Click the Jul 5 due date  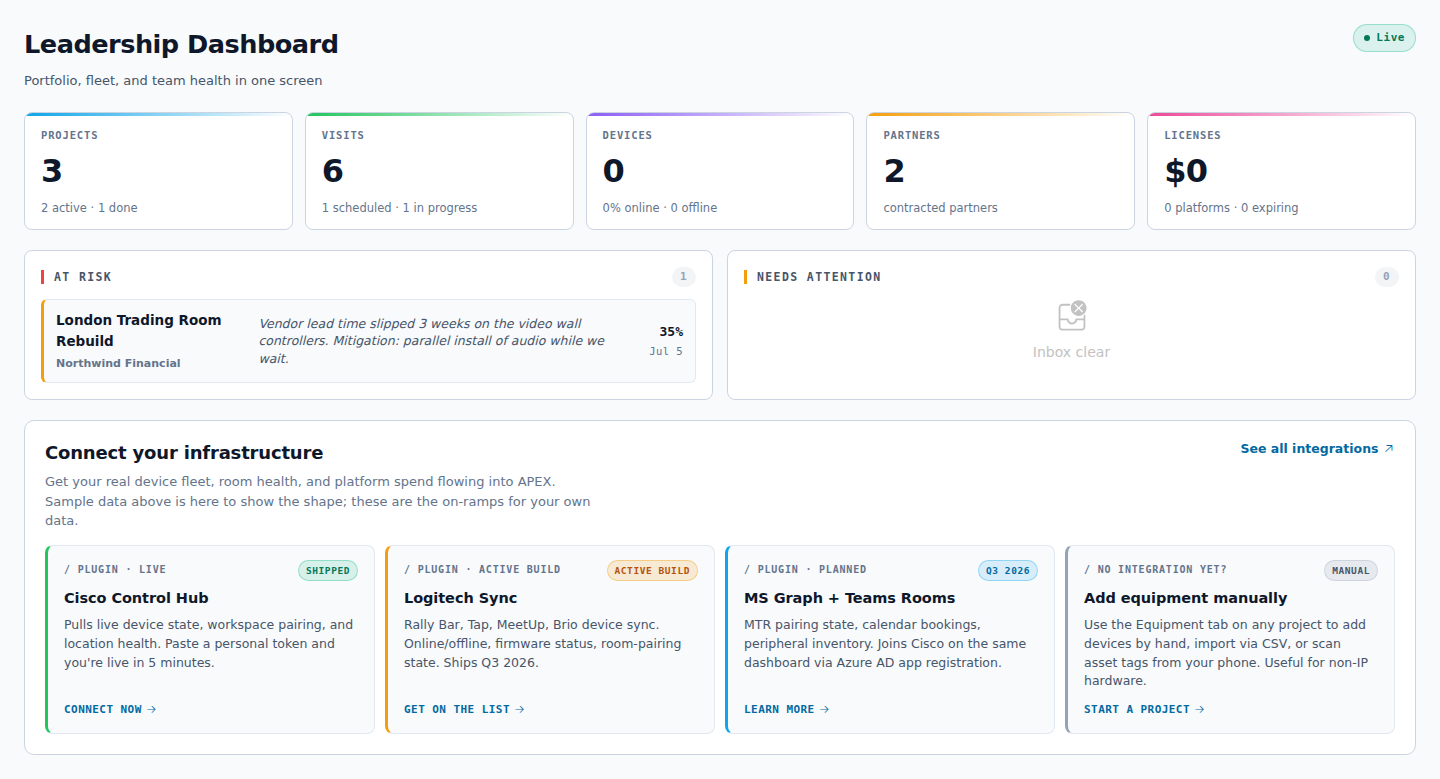coord(666,352)
